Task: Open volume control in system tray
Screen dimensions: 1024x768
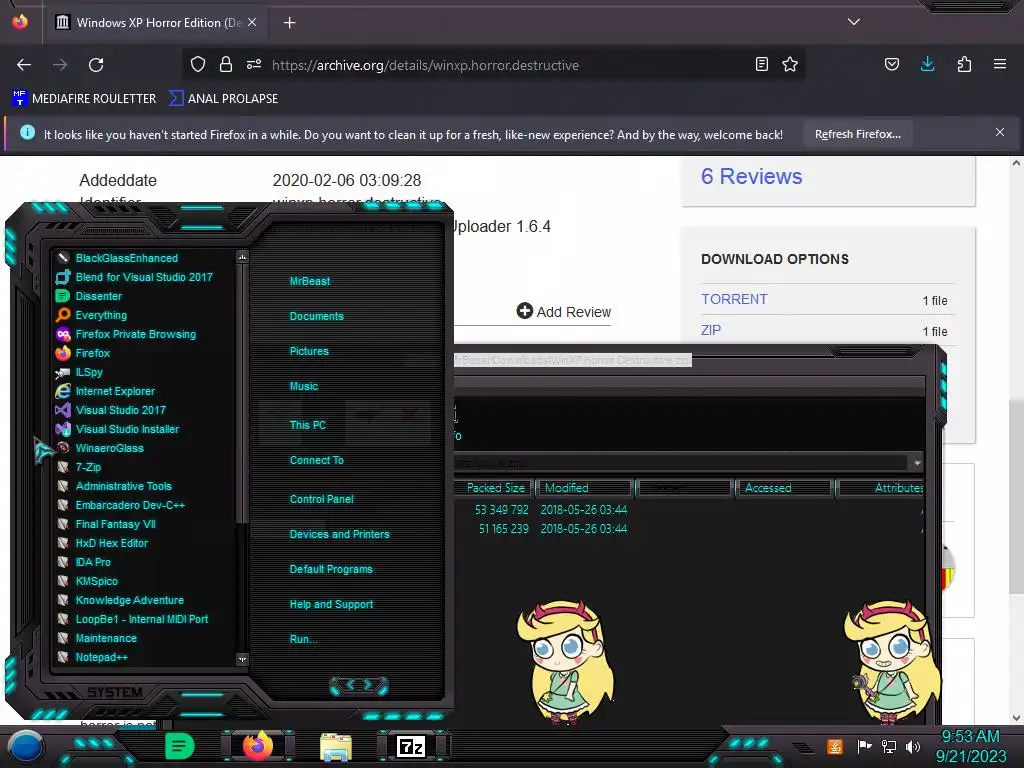Action: [913, 746]
